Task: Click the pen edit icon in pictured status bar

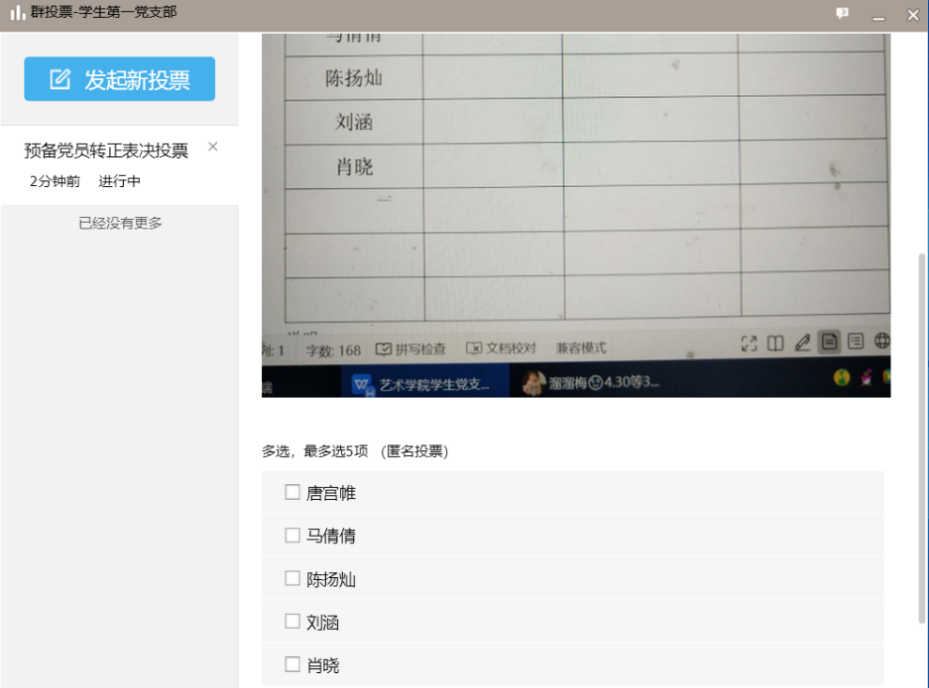Action: click(802, 343)
